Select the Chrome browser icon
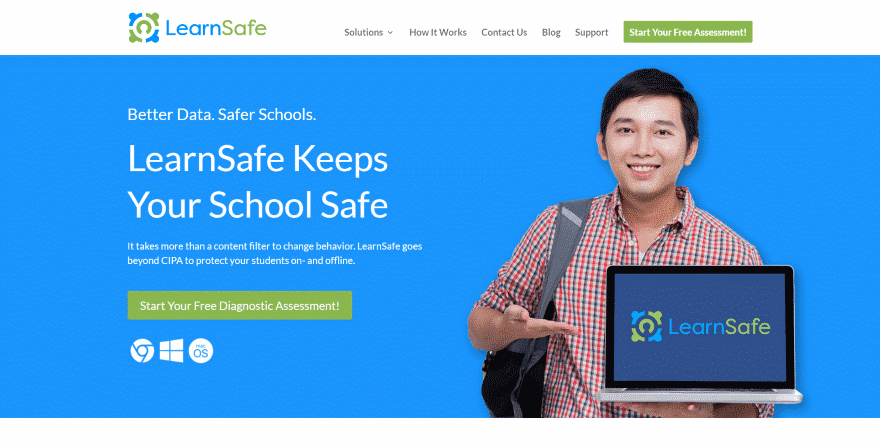Image resolution: width=880 pixels, height=444 pixels. click(x=142, y=351)
